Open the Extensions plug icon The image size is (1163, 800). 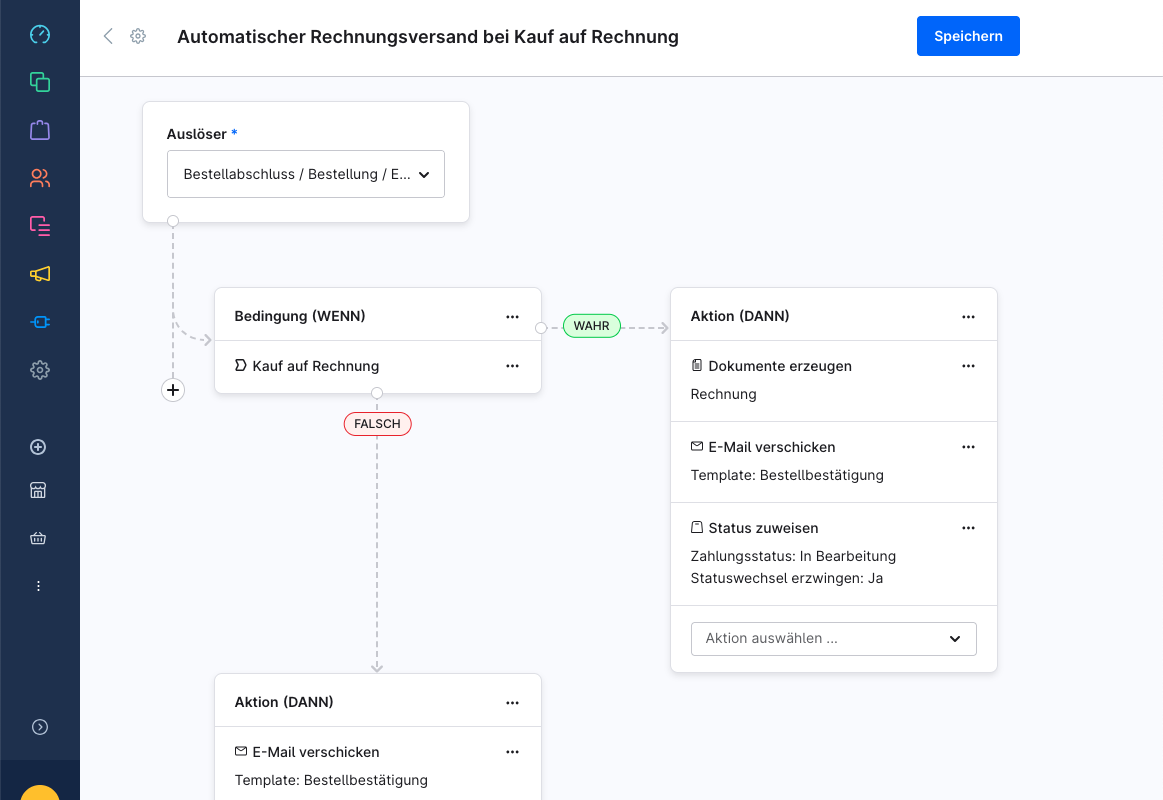click(x=39, y=322)
